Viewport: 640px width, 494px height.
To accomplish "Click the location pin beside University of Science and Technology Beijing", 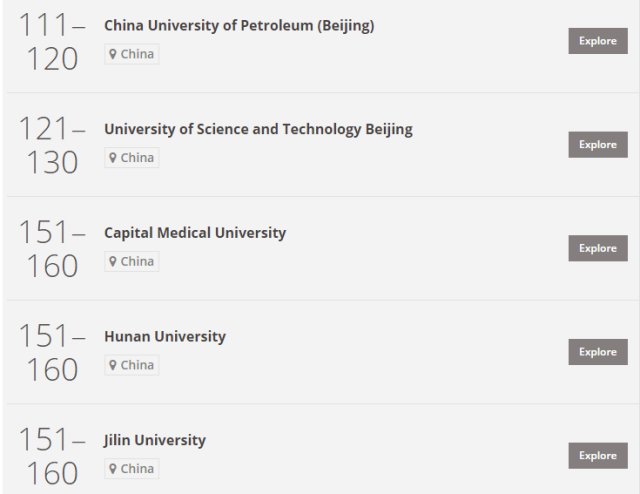I will (114, 158).
